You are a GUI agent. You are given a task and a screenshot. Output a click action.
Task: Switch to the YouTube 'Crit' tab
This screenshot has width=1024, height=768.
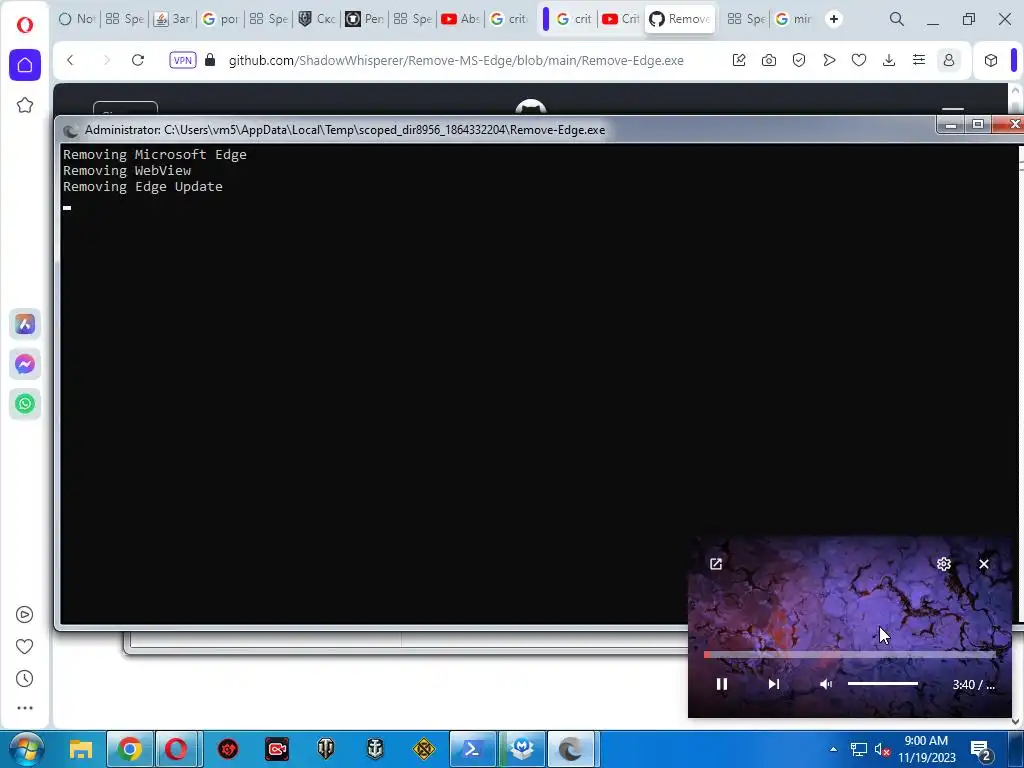620,19
